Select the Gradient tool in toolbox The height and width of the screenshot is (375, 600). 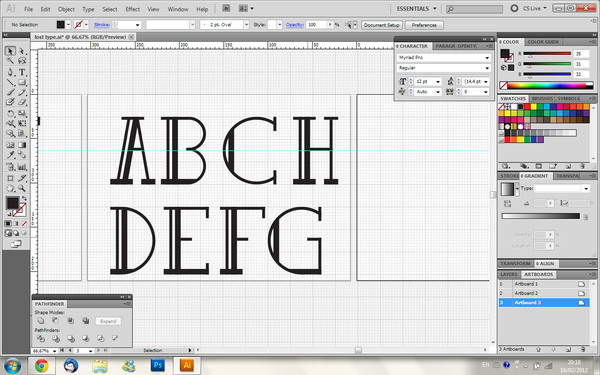click(22, 145)
